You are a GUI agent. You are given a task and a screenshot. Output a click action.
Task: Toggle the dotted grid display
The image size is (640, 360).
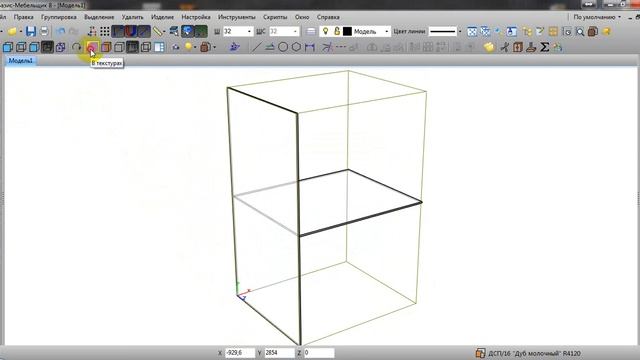(105, 31)
